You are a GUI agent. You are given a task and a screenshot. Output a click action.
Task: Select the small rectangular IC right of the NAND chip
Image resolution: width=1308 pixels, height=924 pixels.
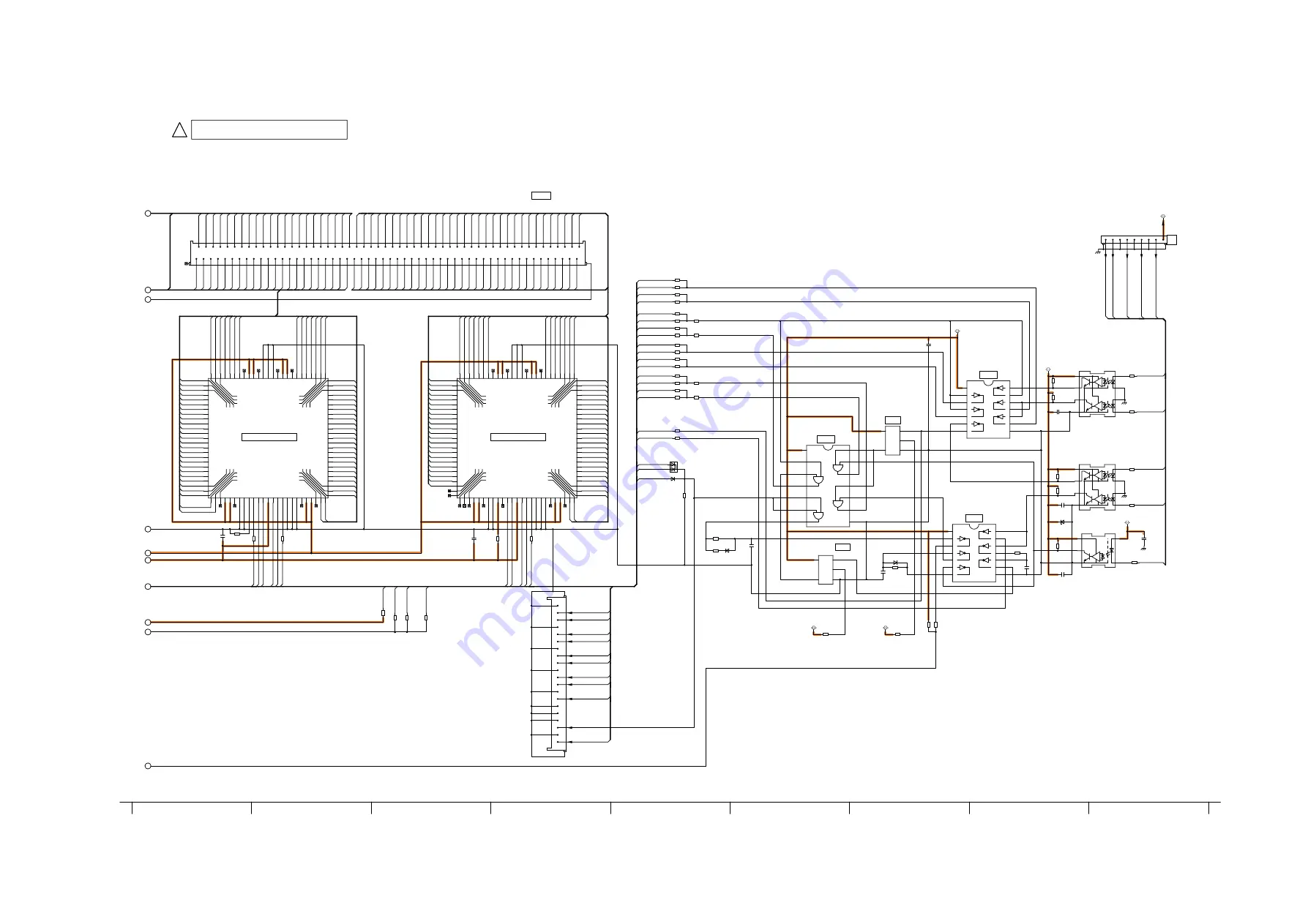[893, 440]
